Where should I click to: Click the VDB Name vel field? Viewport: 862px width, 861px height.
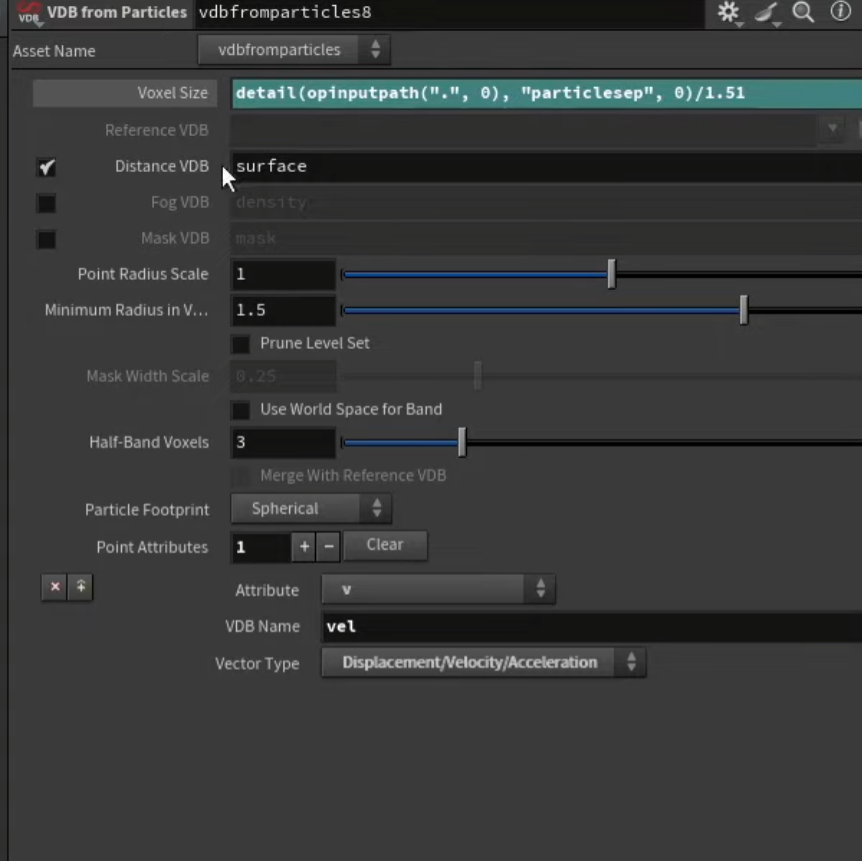click(592, 627)
